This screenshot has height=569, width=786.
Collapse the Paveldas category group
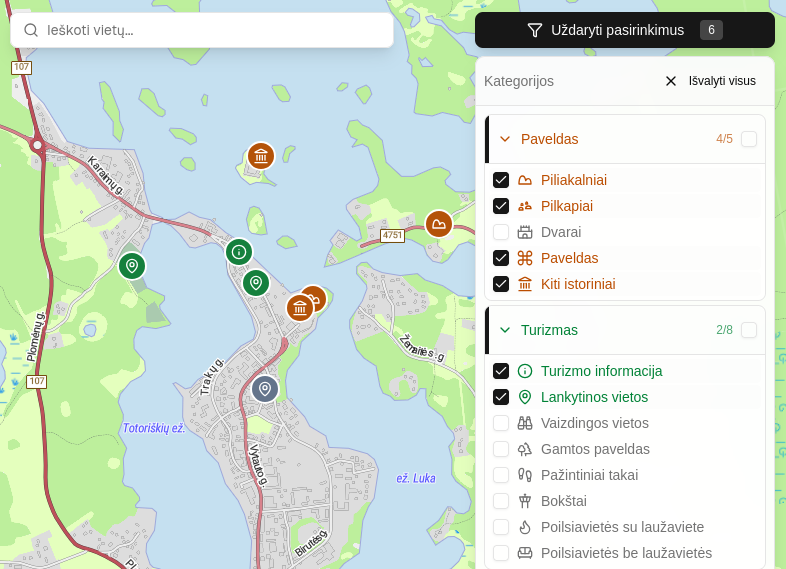coord(505,139)
